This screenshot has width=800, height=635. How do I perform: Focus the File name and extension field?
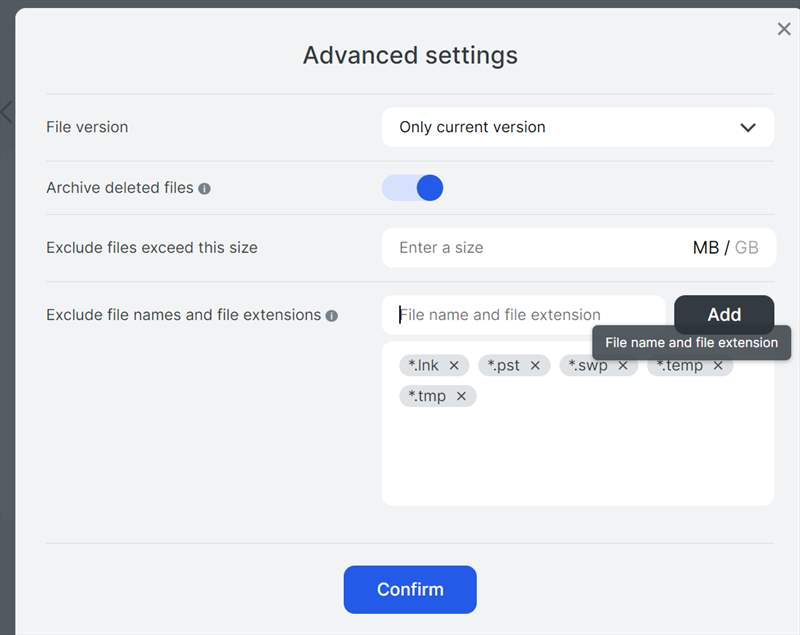[523, 315]
